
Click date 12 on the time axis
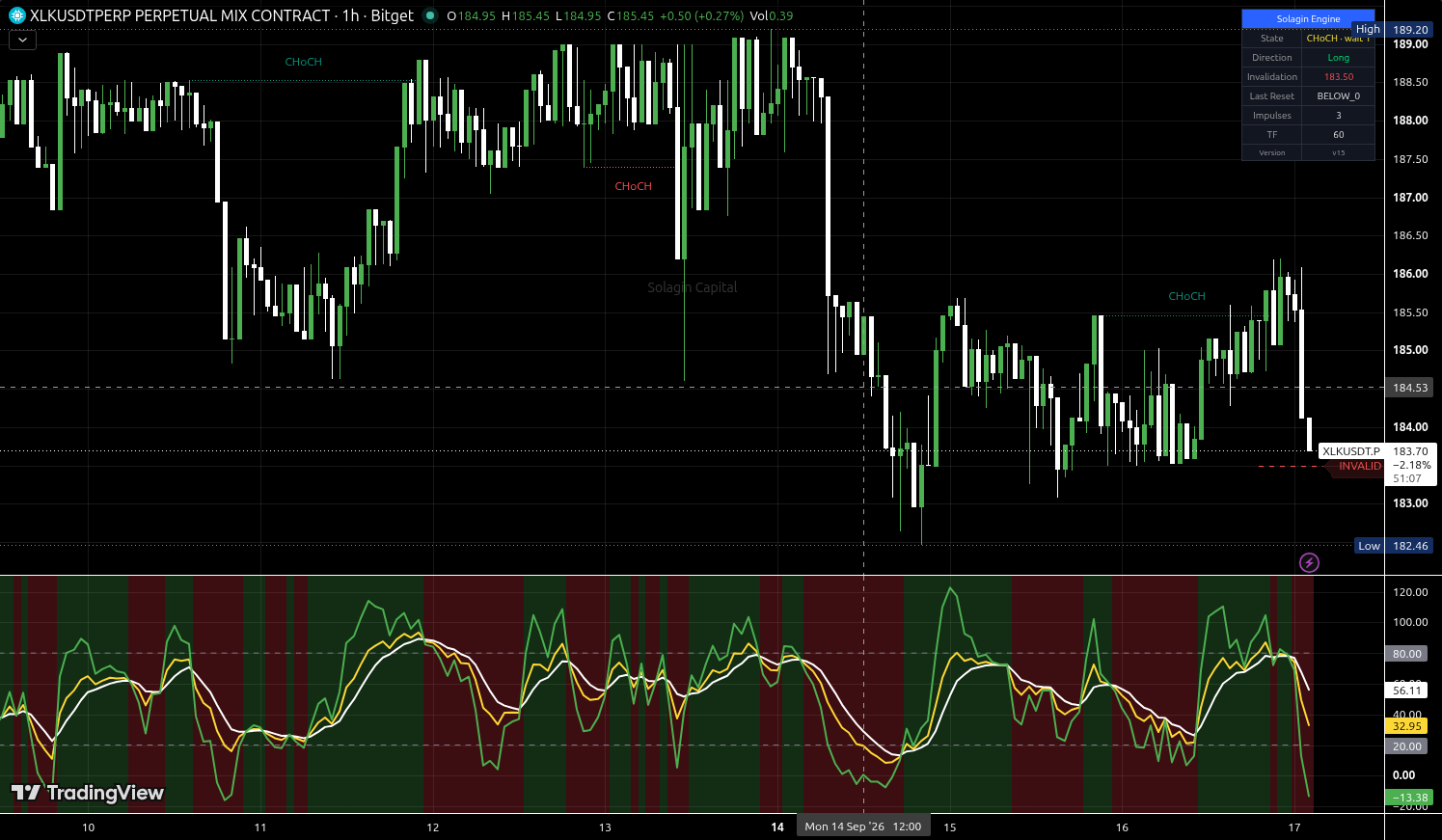[x=433, y=827]
